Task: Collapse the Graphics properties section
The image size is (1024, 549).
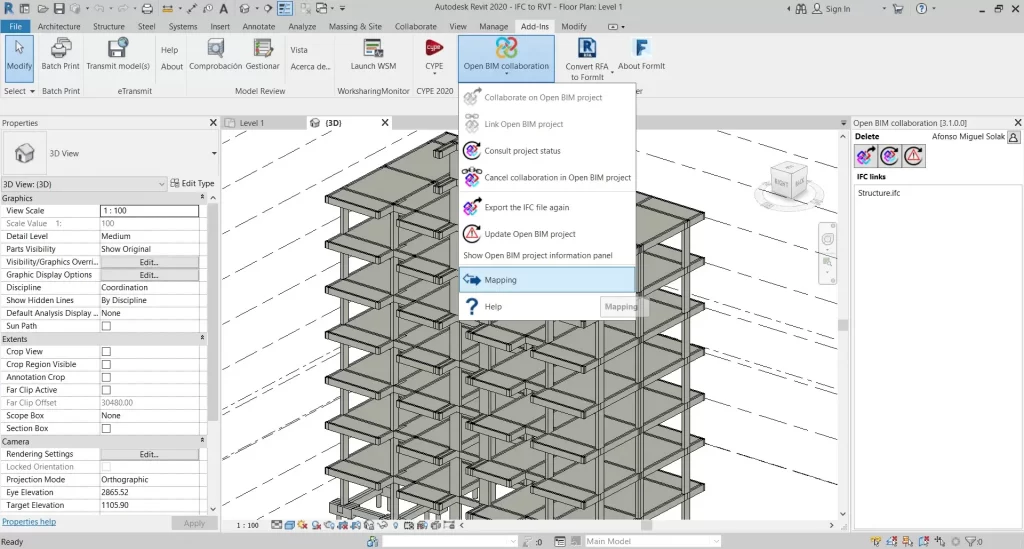Action: click(x=203, y=198)
